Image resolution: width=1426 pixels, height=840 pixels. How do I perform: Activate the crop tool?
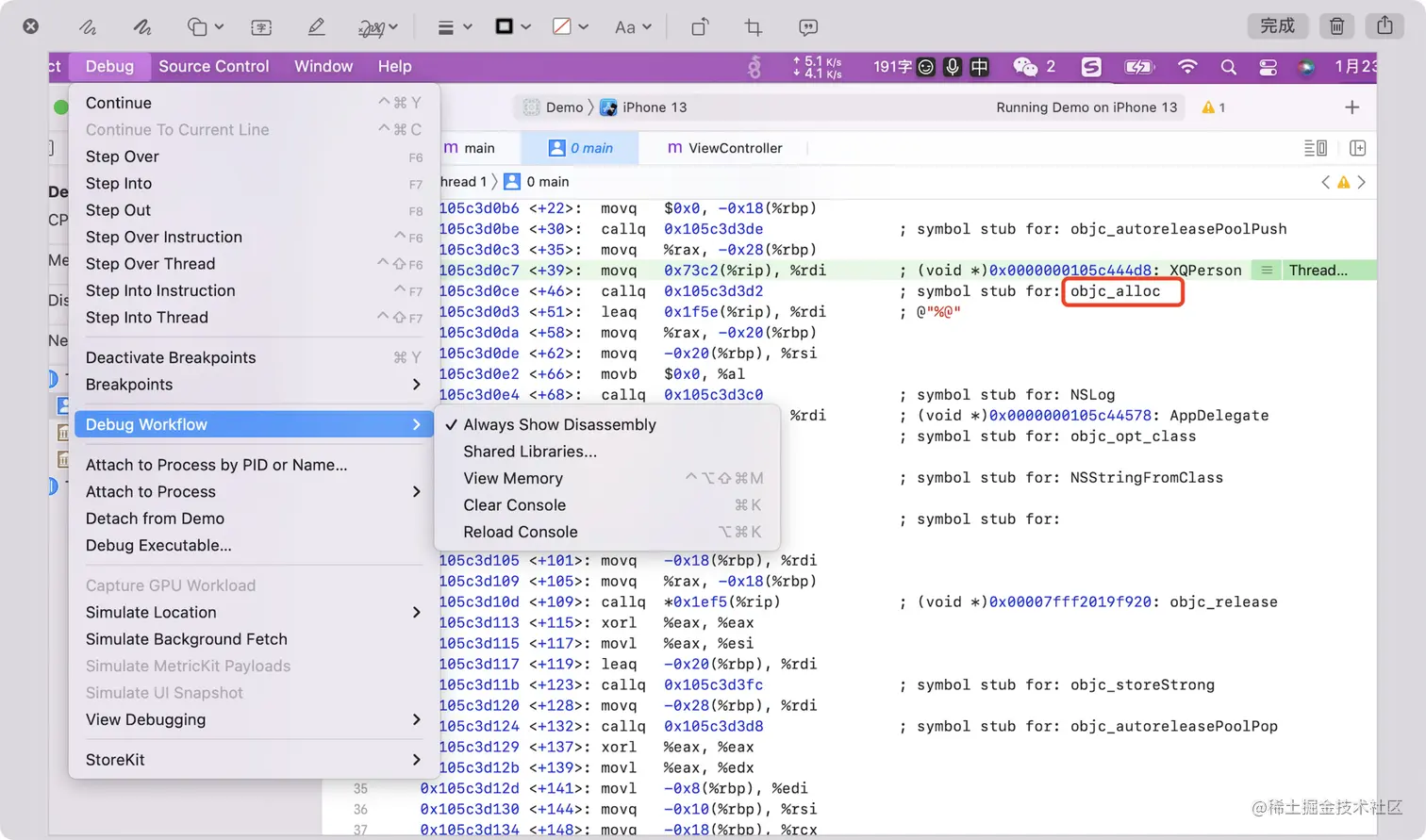tap(754, 26)
